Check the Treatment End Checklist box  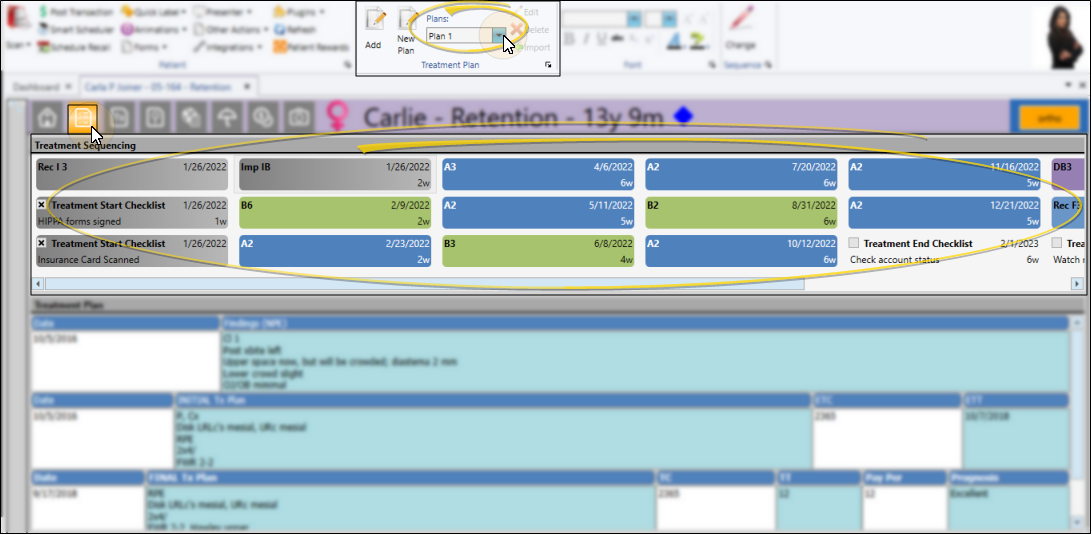point(854,243)
